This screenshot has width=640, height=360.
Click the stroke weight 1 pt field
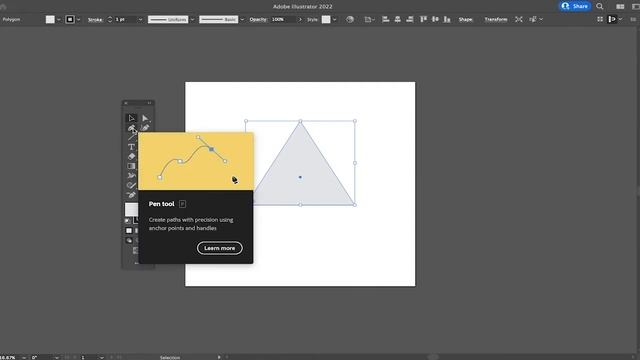point(124,20)
